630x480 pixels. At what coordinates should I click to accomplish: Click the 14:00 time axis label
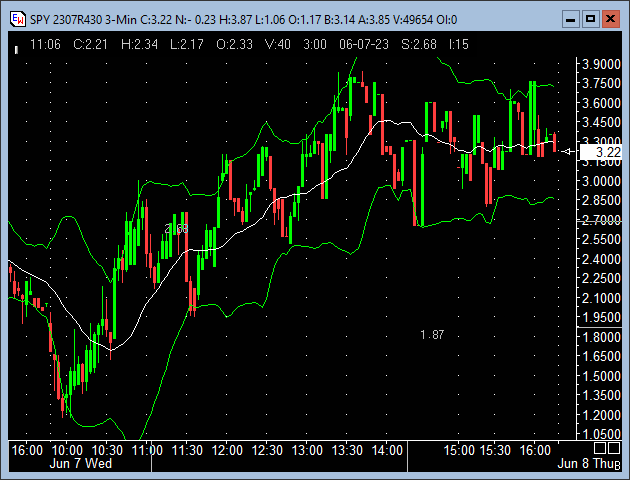[387, 450]
